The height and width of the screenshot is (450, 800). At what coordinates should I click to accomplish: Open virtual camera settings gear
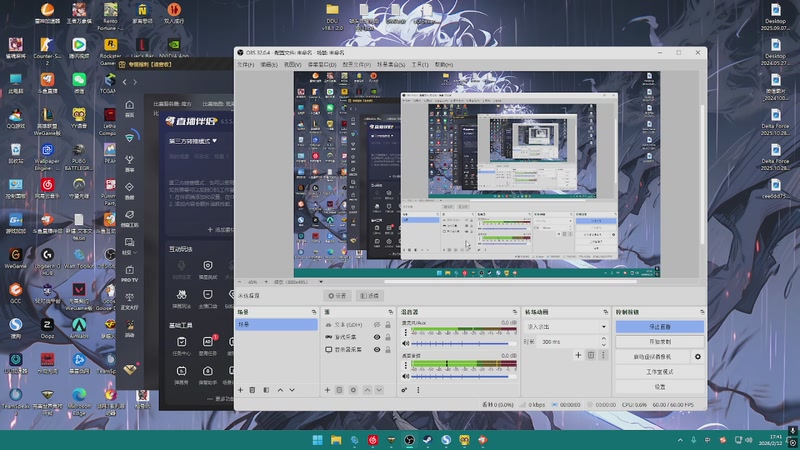[697, 357]
